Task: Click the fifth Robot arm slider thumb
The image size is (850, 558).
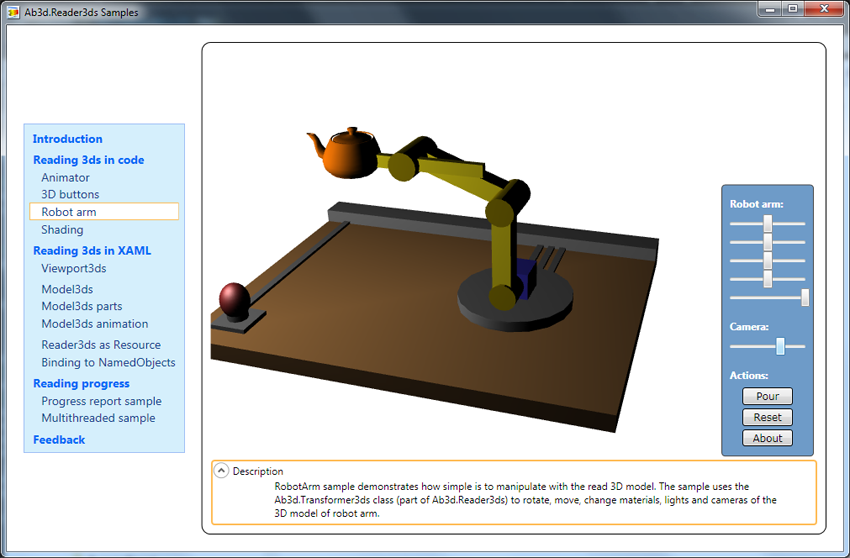Action: pos(805,297)
